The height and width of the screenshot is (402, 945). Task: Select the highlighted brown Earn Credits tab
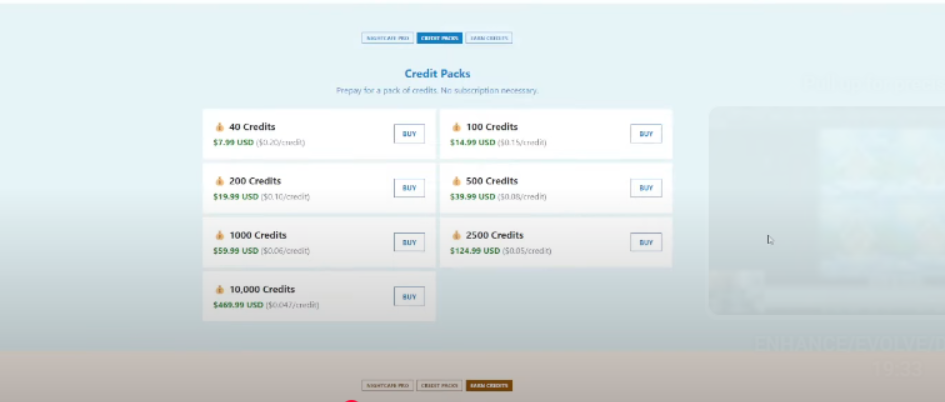click(x=489, y=385)
